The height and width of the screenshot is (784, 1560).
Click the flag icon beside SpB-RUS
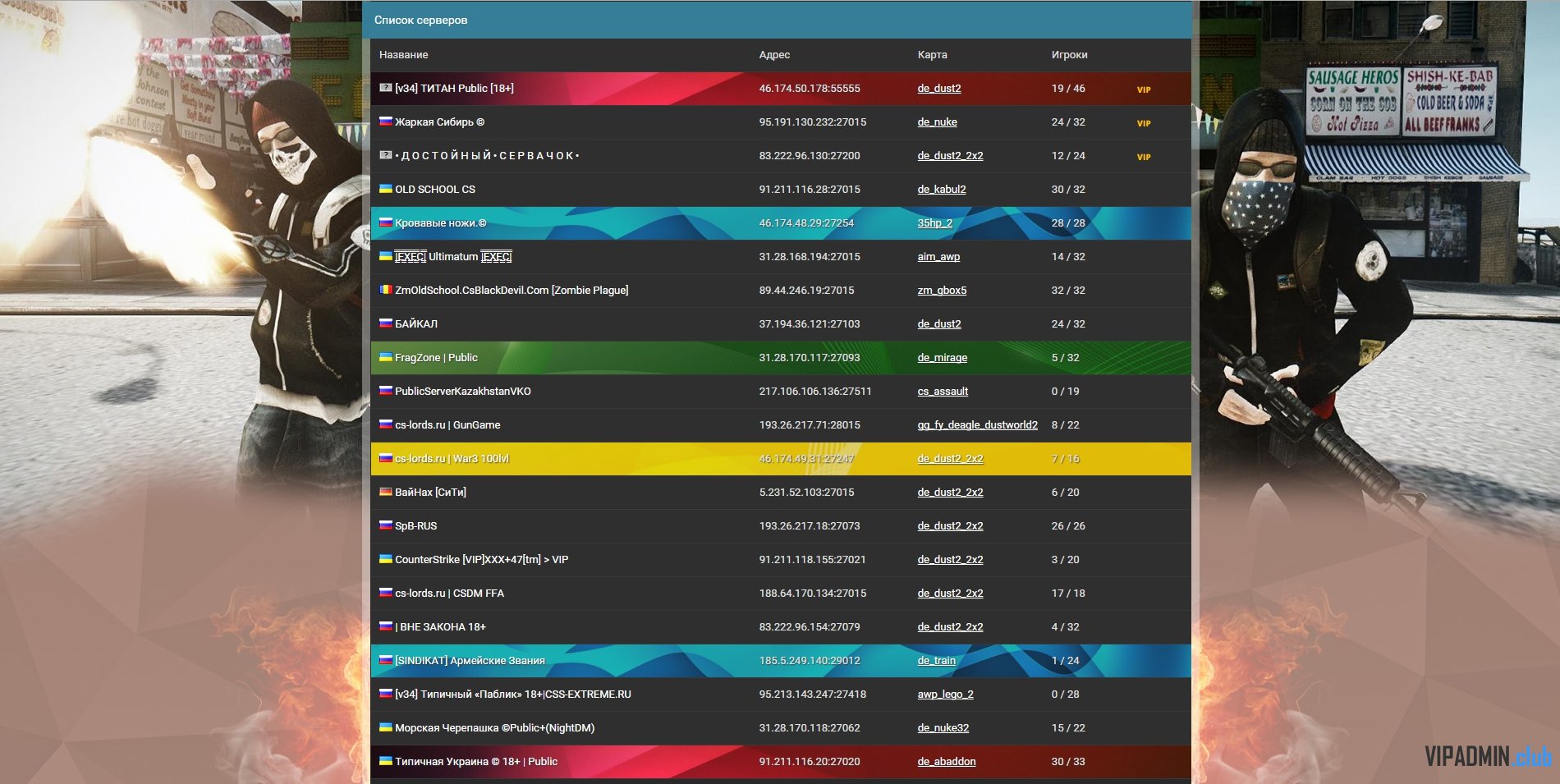(x=385, y=525)
